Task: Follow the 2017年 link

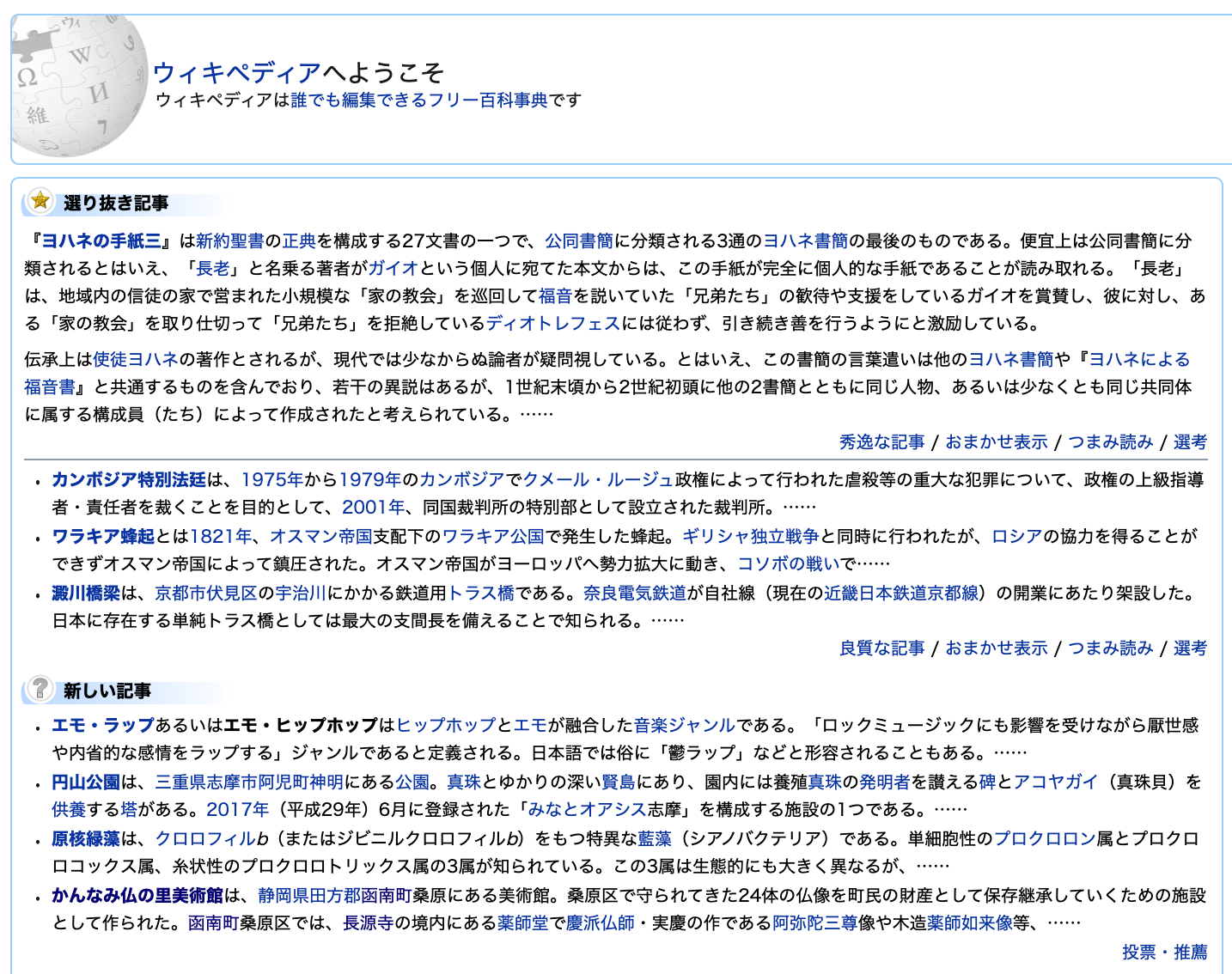Action: click(238, 810)
